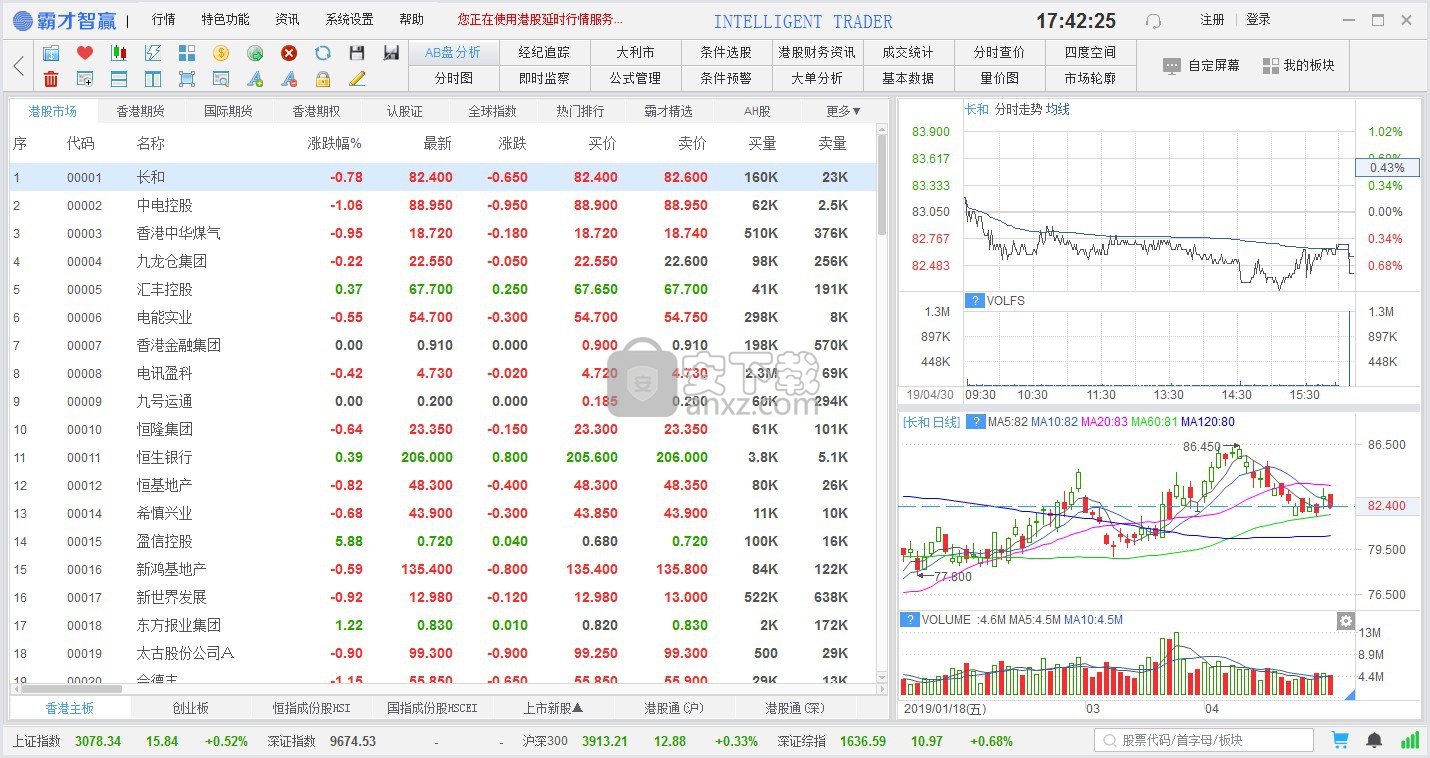Viewport: 1430px width, 758px height.
Task: Click help icon beside VOLUME indicator
Action: click(x=909, y=620)
